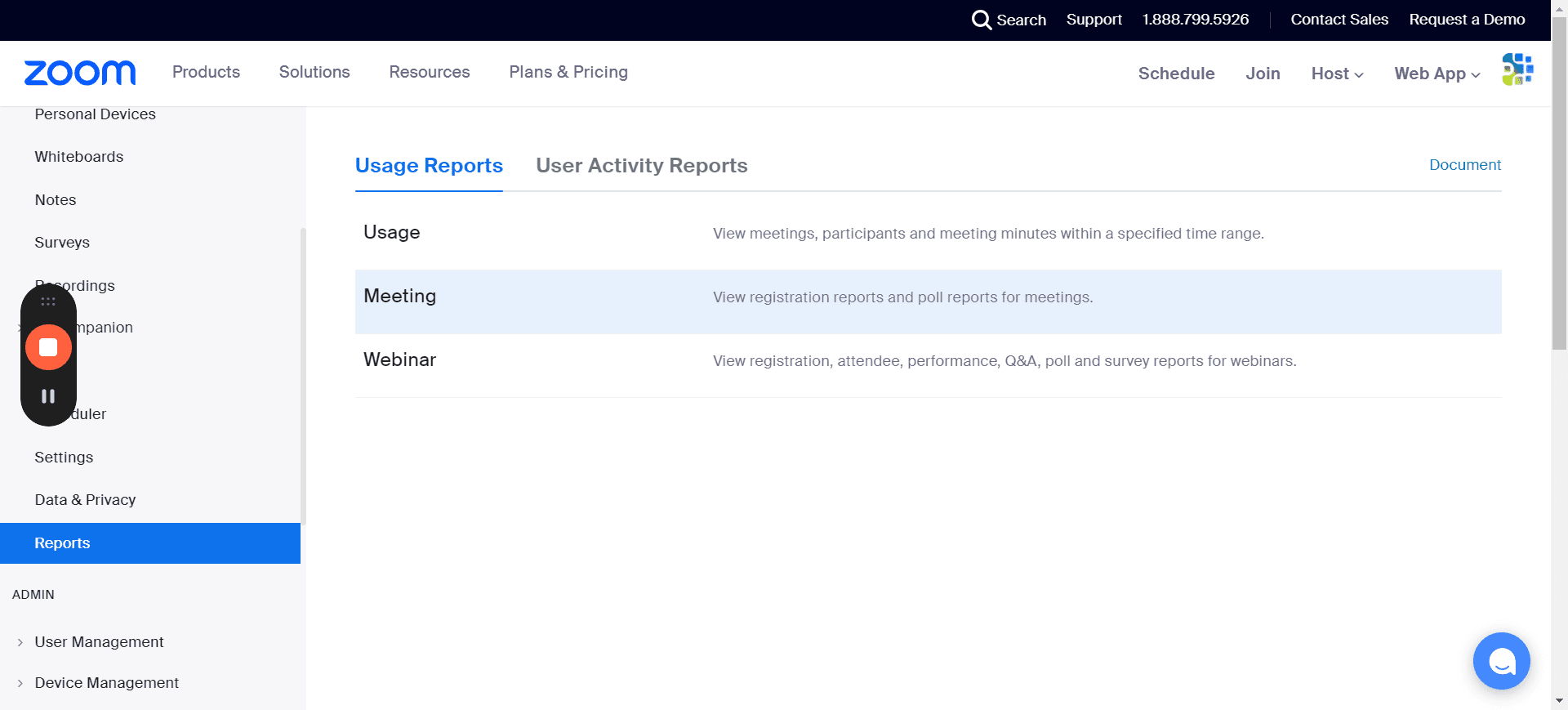The height and width of the screenshot is (710, 1568).
Task: Switch to Usage Reports tab
Action: 429,166
